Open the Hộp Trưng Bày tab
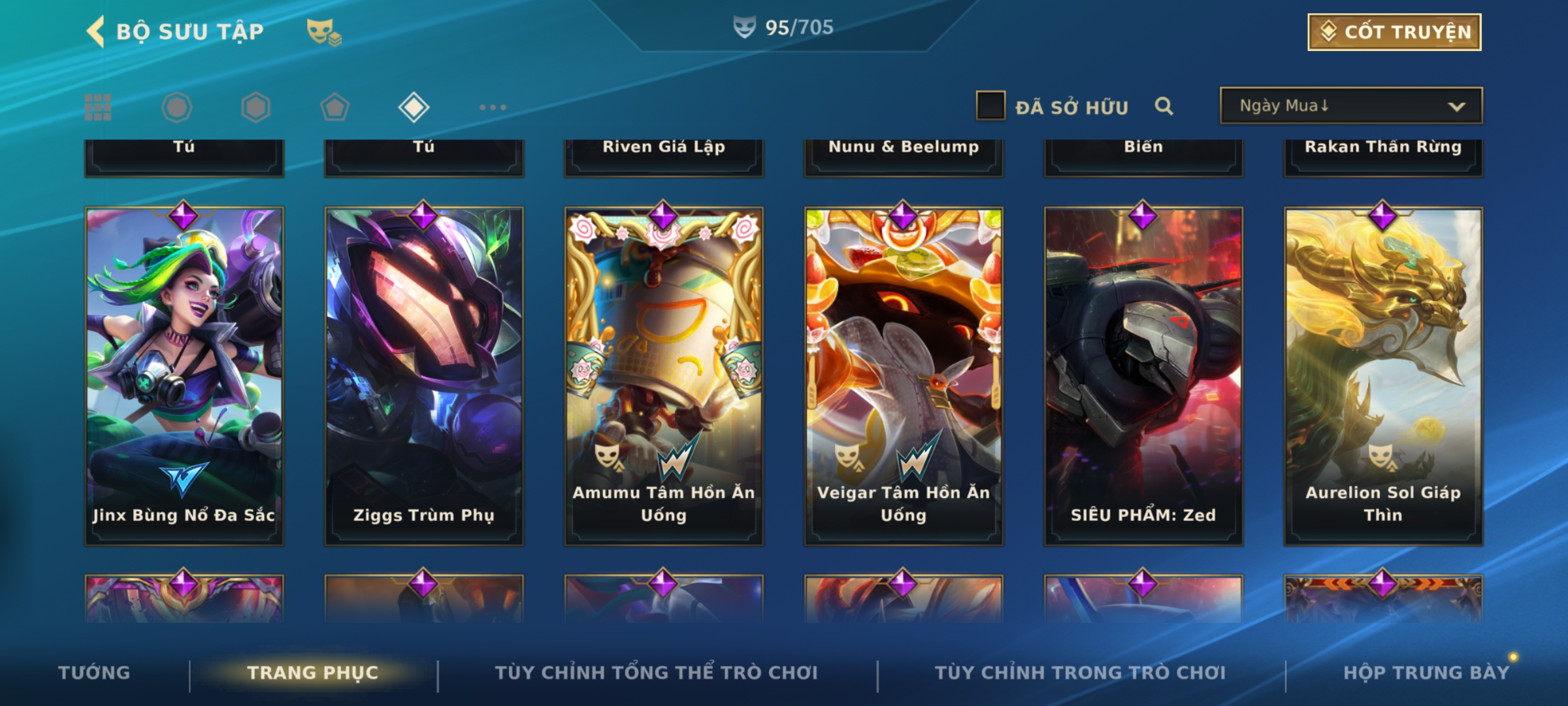The image size is (1568, 706). (x=1426, y=673)
